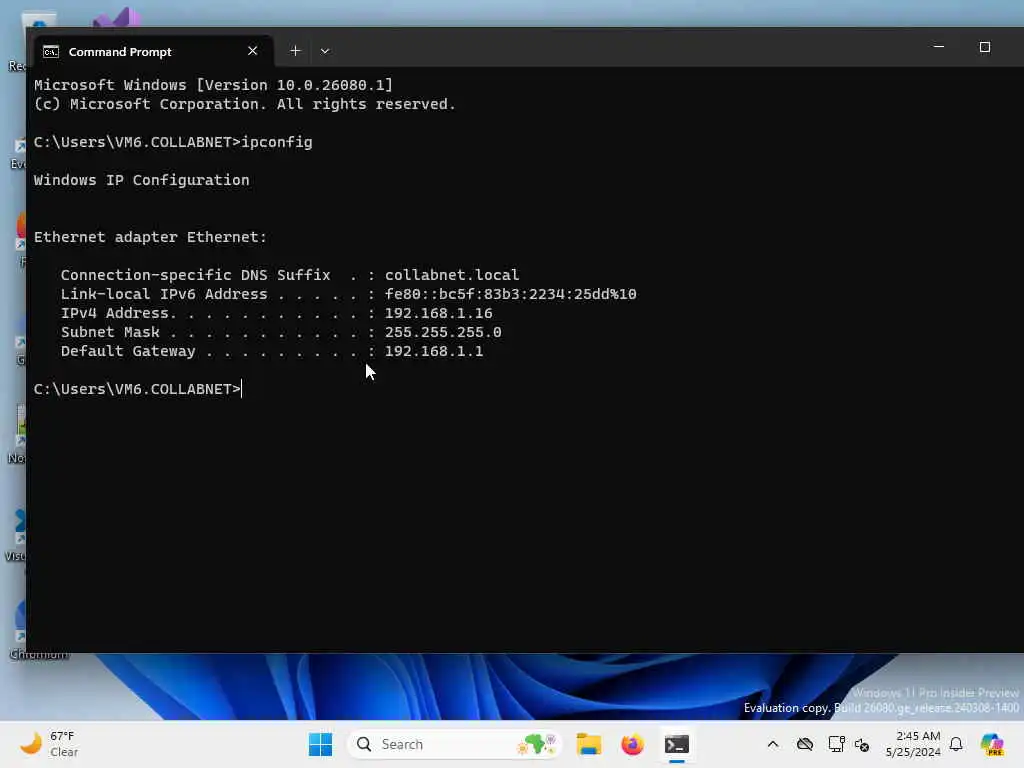Click the Ethernet adapter Ethernet heading

click(150, 237)
